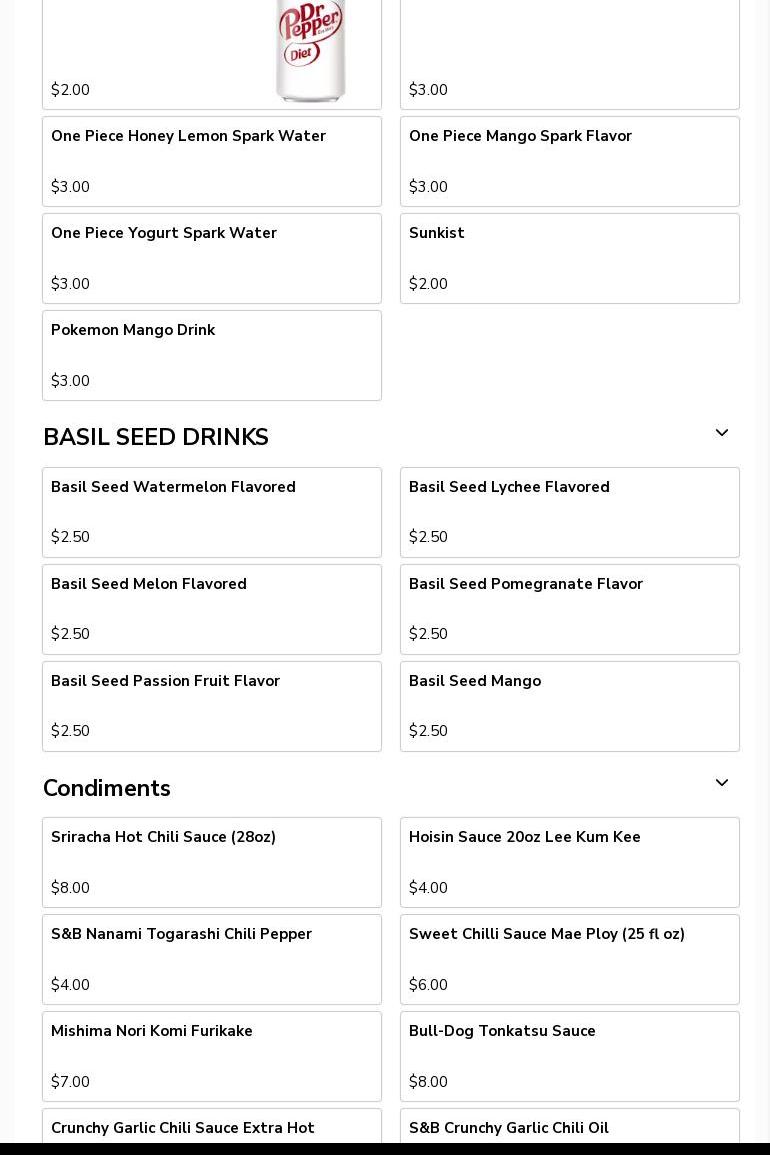Select Basil Seed Watermelon Flavored drink

[x=212, y=513]
